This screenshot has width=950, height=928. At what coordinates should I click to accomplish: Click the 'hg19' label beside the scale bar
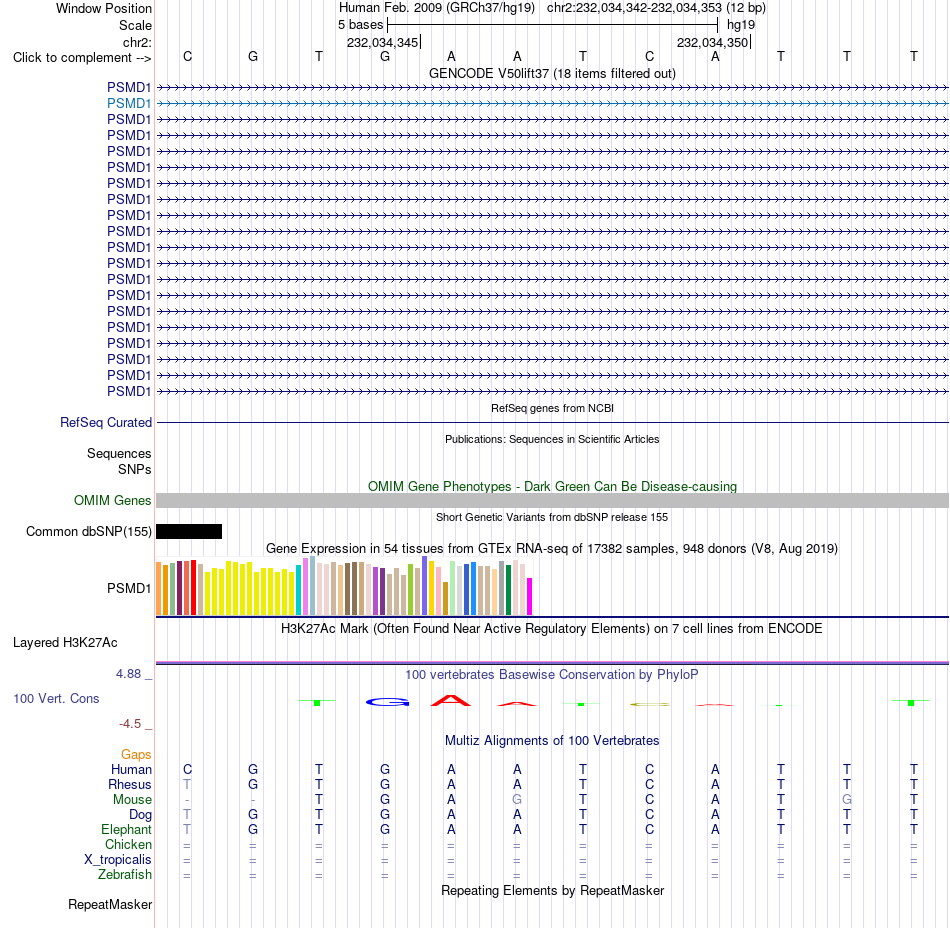click(x=741, y=25)
